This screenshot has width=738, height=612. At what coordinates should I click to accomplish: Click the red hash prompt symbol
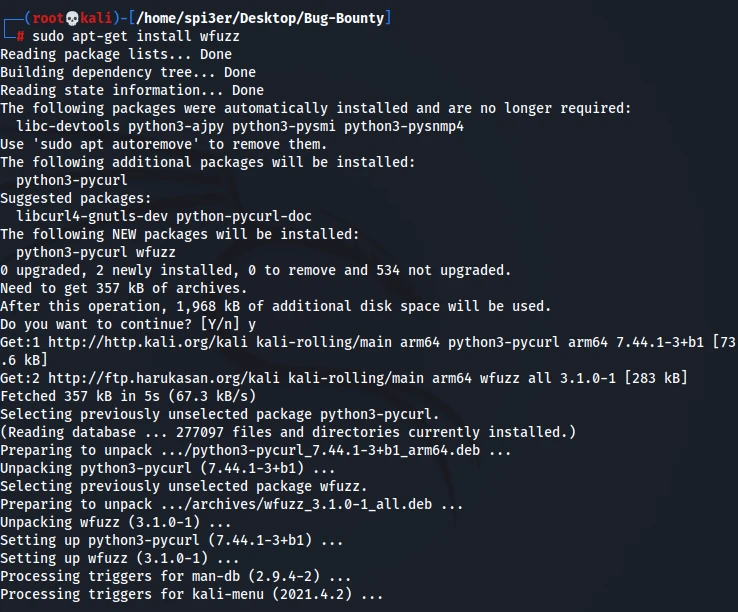pyautogui.click(x=21, y=36)
